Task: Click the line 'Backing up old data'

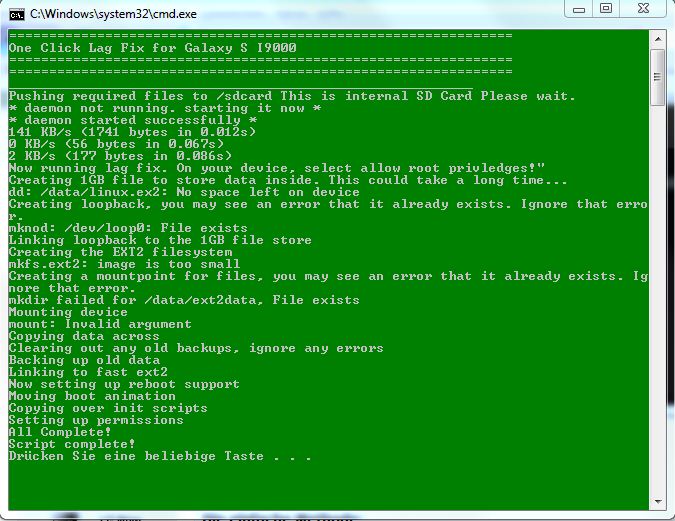Action: 84,360
